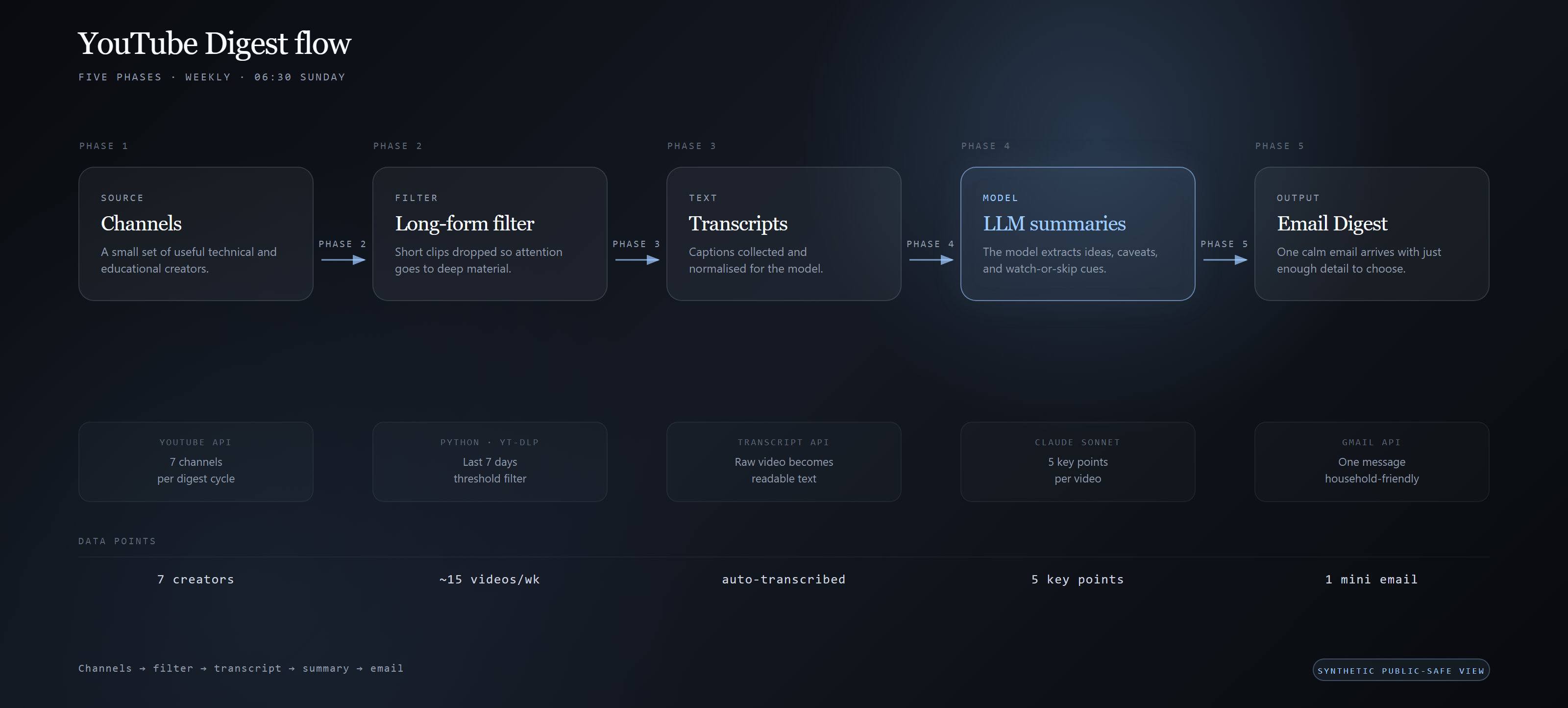Click the Gmail API detail tile
This screenshot has height=708, width=1568.
click(1372, 461)
